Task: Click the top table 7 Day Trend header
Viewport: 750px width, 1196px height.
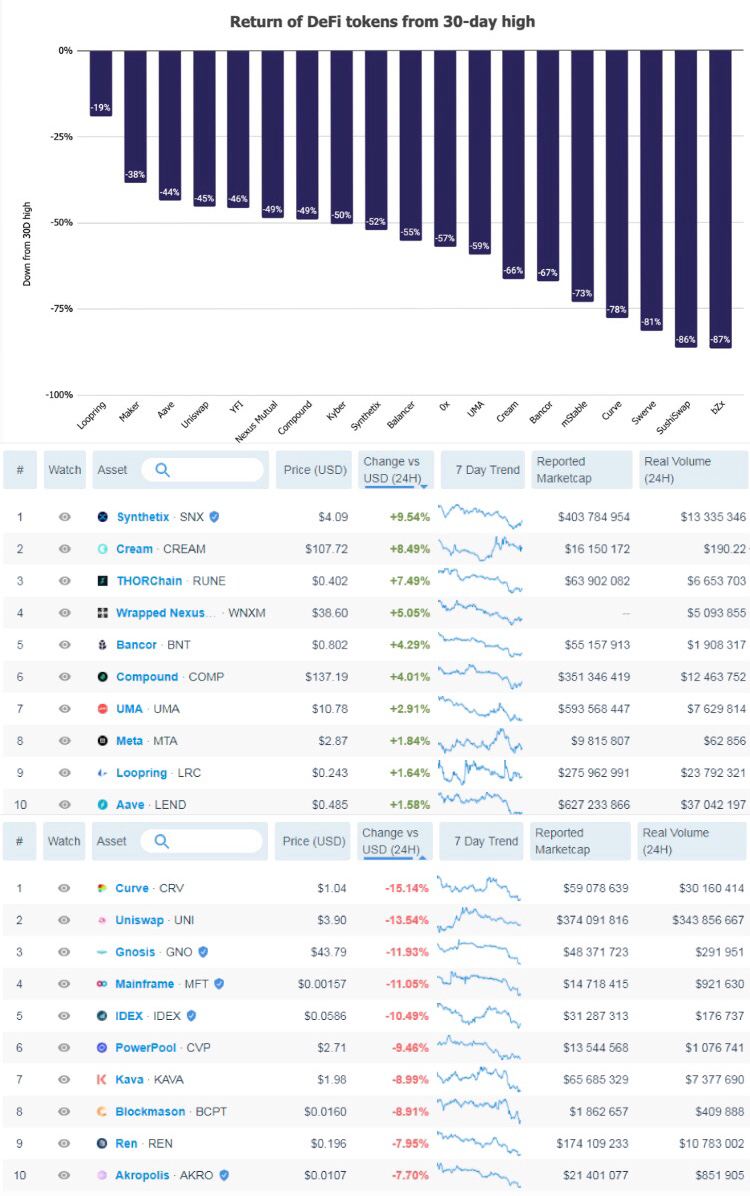Action: [483, 470]
